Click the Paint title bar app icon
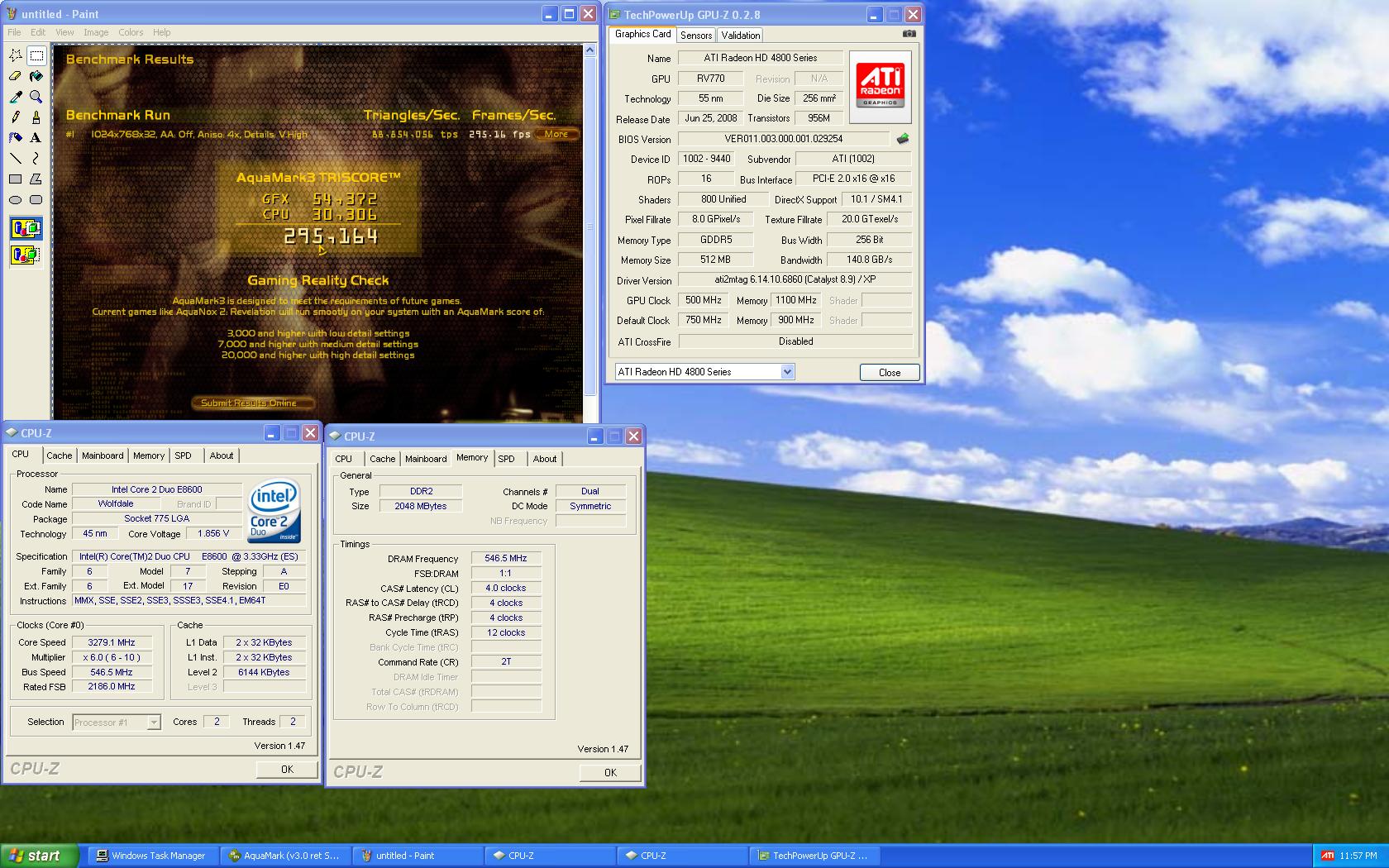 12,14
